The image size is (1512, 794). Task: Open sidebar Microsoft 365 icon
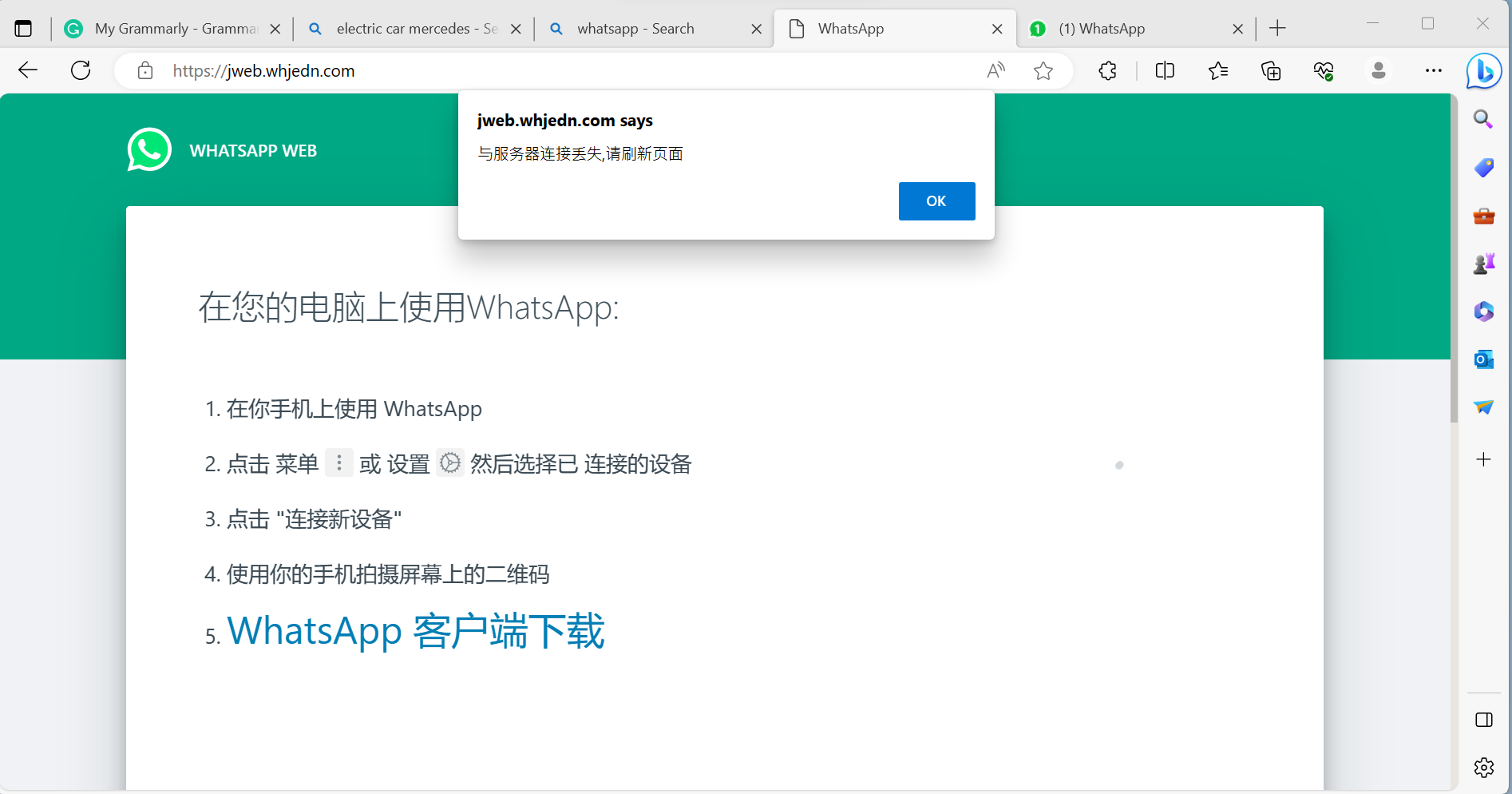pyautogui.click(x=1483, y=312)
